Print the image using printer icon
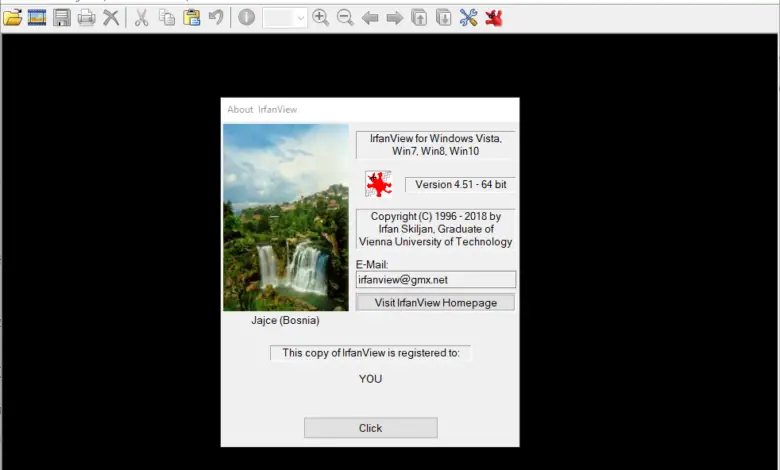Screen dimensions: 780x470 tap(87, 18)
